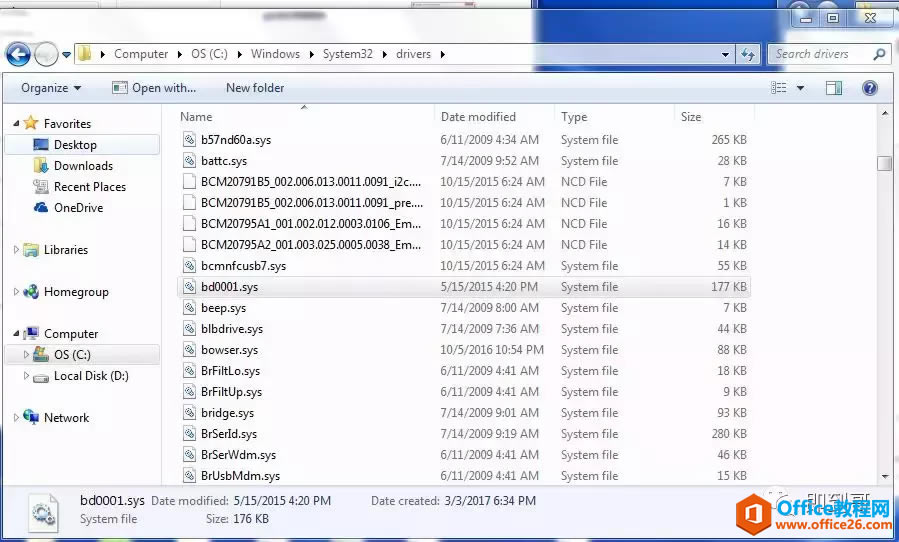Select the blbdrive.sys file icon
This screenshot has width=899, height=542.
click(x=190, y=329)
